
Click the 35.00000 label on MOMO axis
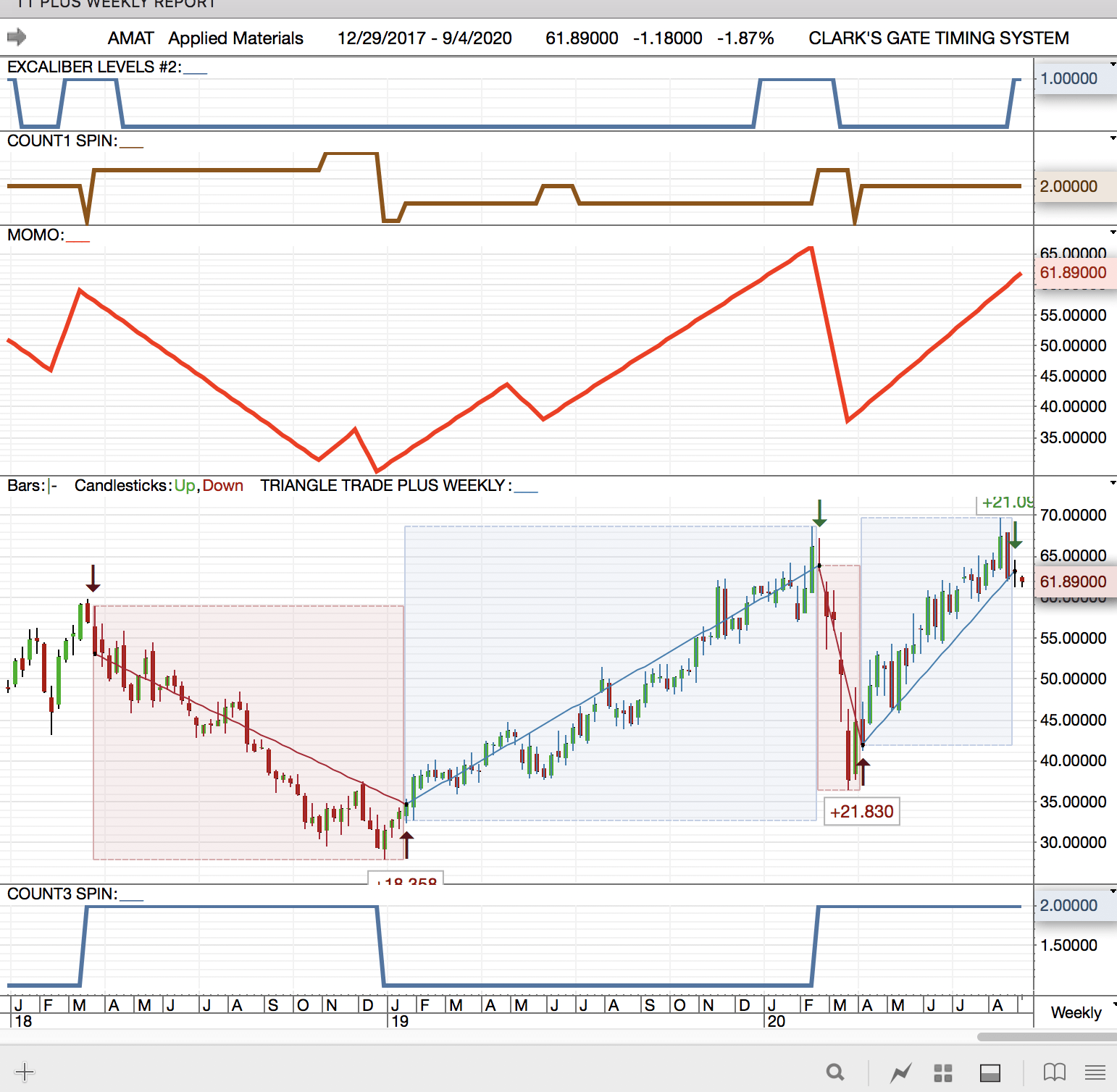(x=1074, y=437)
